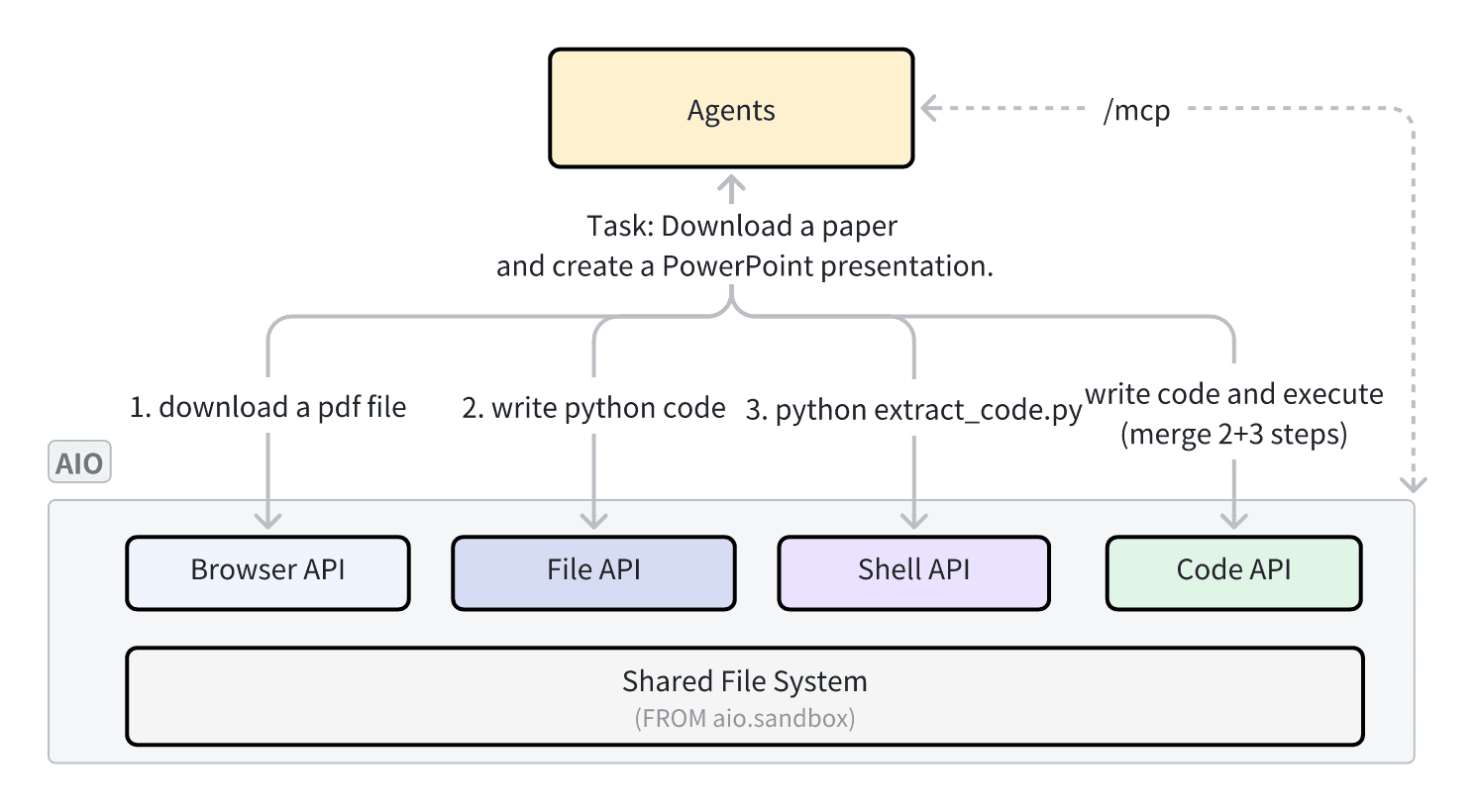
Task: Click the 'write code and execute' label
Action: pos(1233,394)
